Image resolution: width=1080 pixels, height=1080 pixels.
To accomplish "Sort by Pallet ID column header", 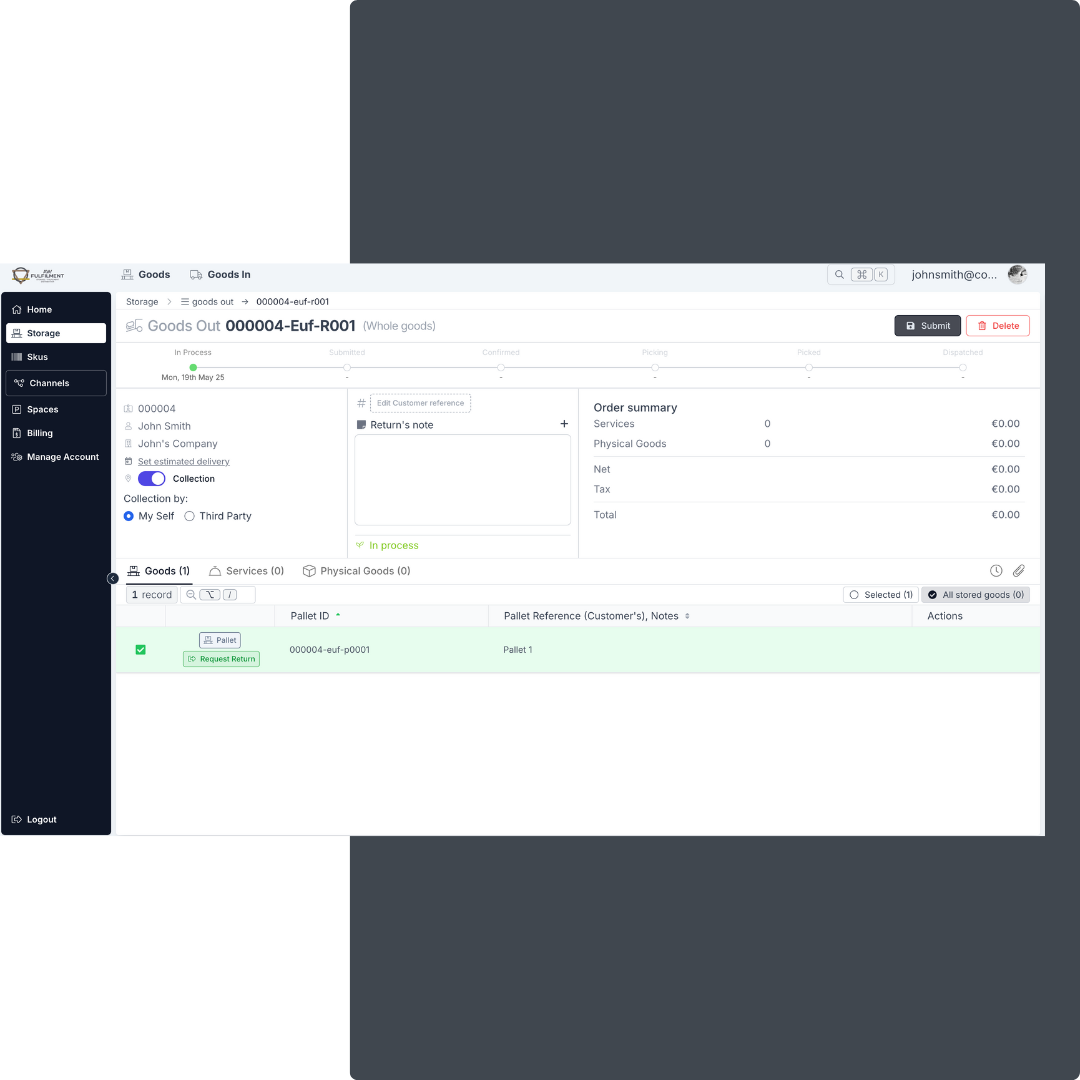I will pyautogui.click(x=310, y=616).
